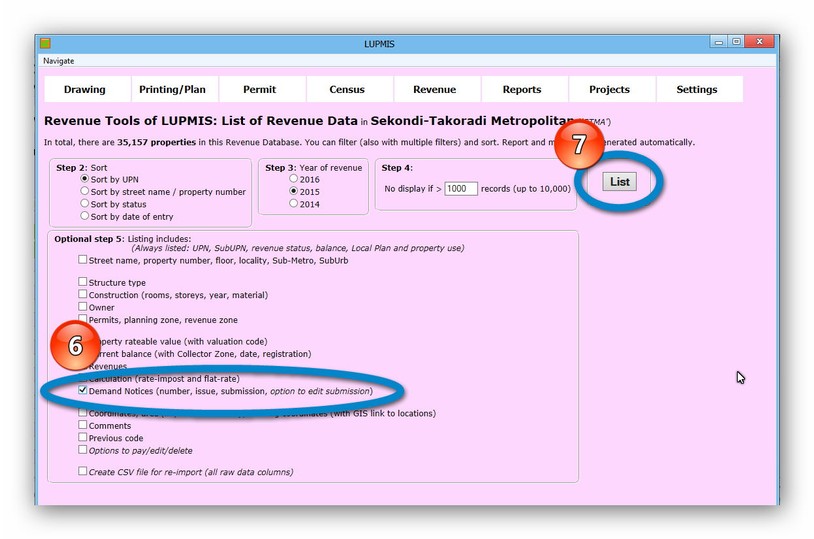Tick the Comments checkbox
The height and width of the screenshot is (539, 814).
pos(83,425)
